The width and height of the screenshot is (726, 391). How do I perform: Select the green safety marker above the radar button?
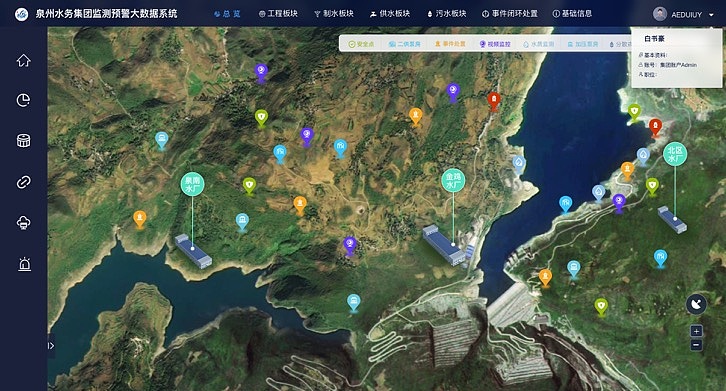pyautogui.click(x=601, y=307)
